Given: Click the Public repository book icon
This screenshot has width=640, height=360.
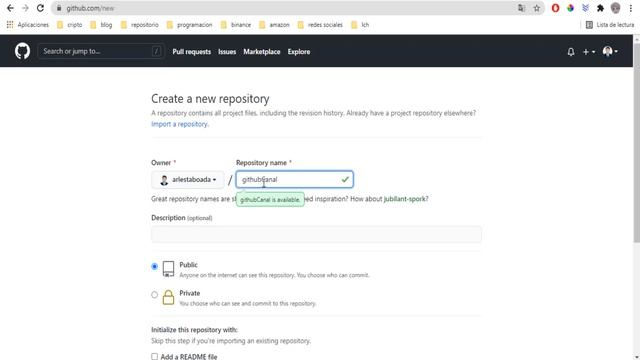Looking at the screenshot, I should 168,269.
